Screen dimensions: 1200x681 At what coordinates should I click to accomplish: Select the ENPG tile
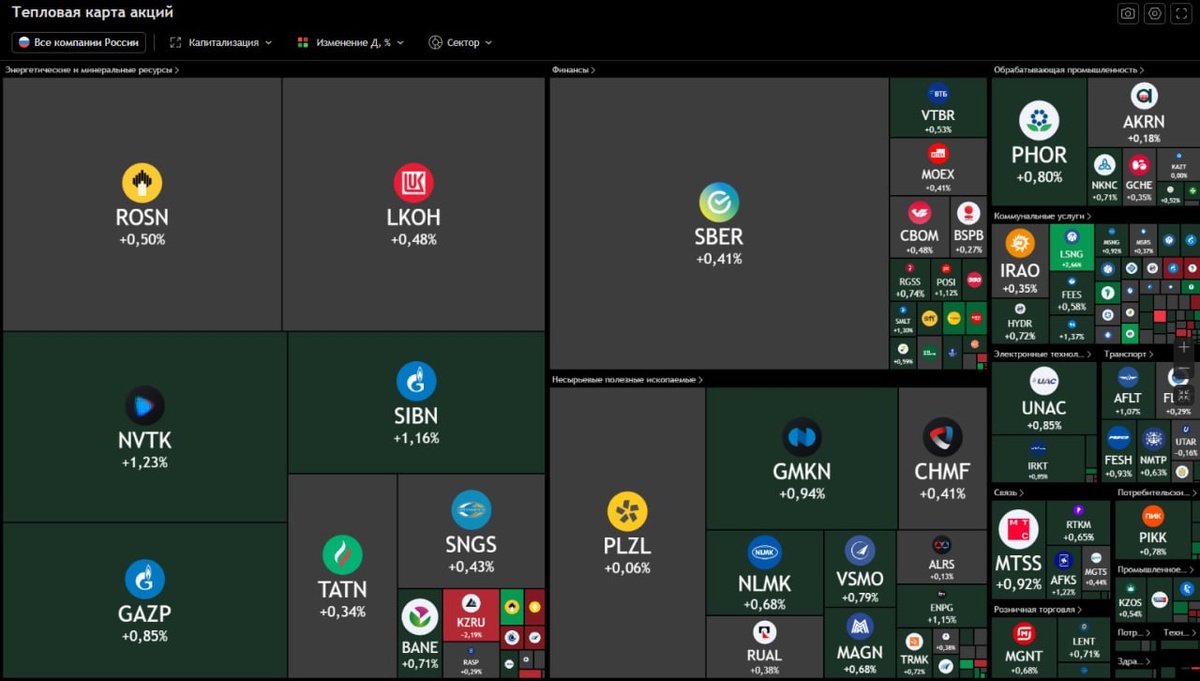coord(941,606)
